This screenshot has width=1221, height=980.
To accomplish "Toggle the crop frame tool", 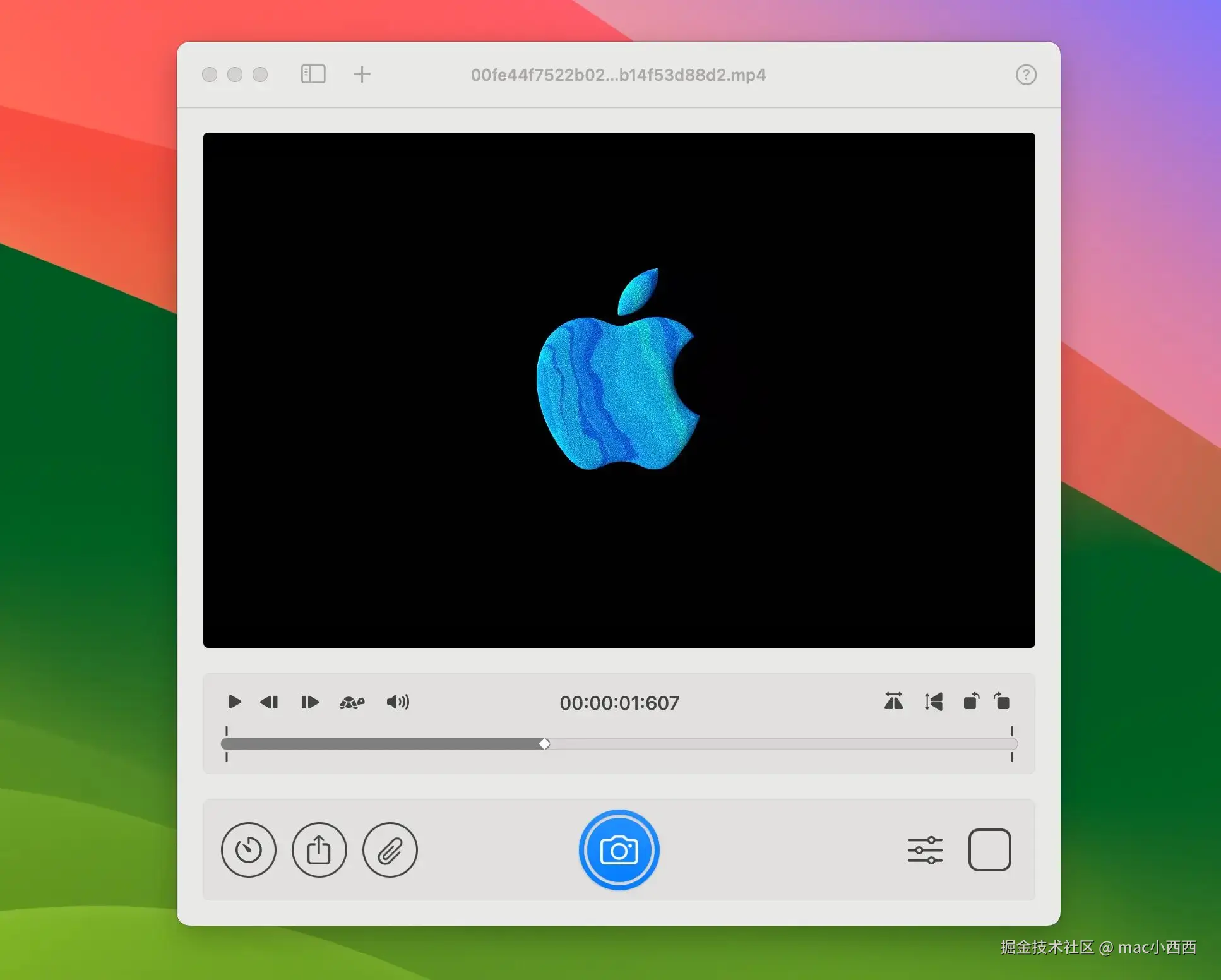I will tap(990, 851).
